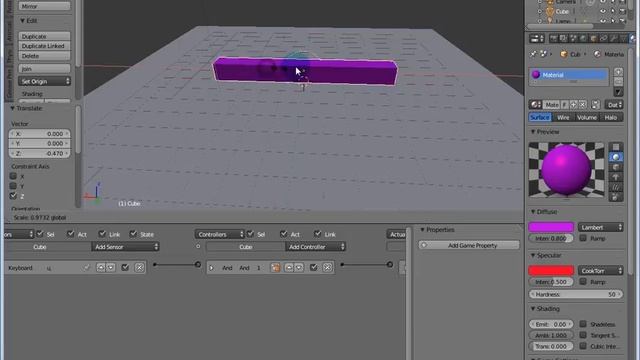Click the material node toggle icon
The image size is (640, 360).
click(596, 105)
